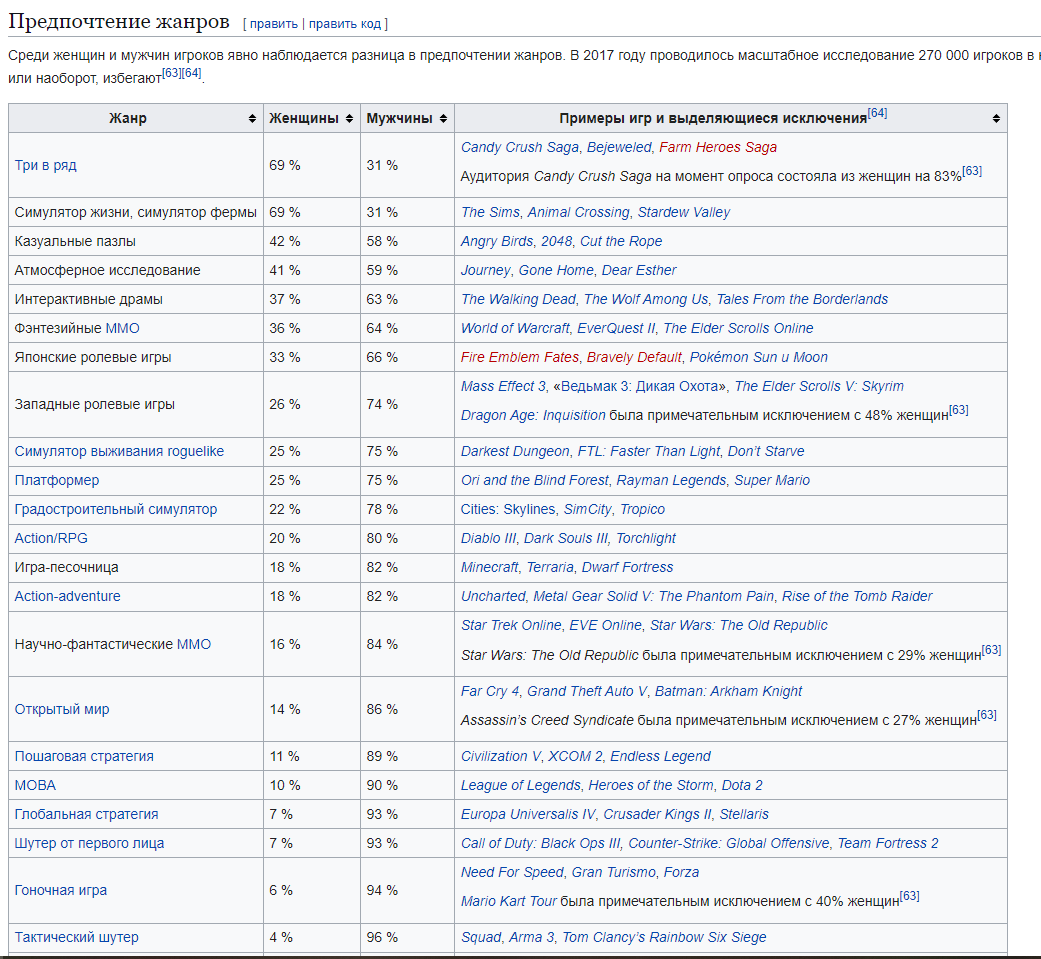Screen dimensions: 1041x959
Task: Open the Journey game link
Action: pyautogui.click(x=485, y=270)
